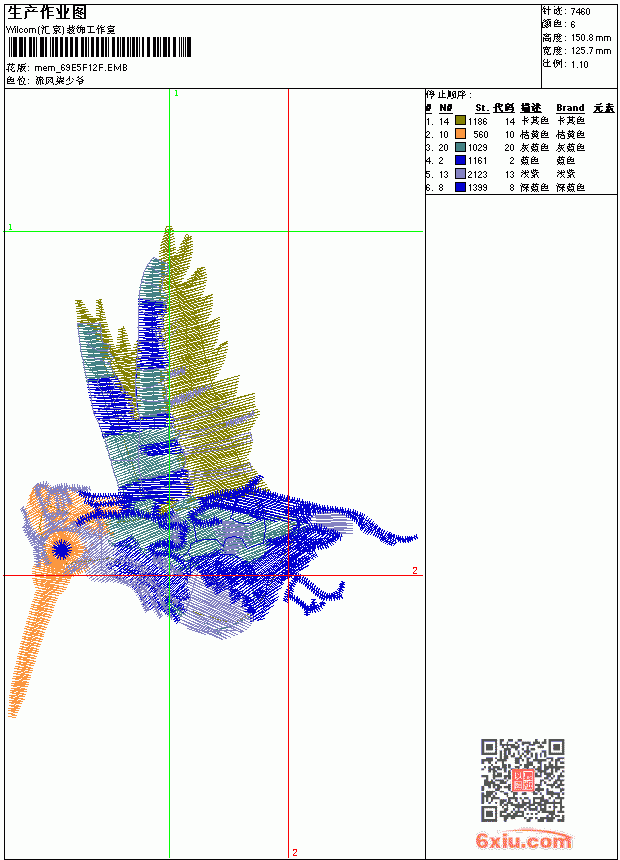Select the red horizontal guide marker labeled 2
The width and height of the screenshot is (620, 860).
tap(415, 570)
